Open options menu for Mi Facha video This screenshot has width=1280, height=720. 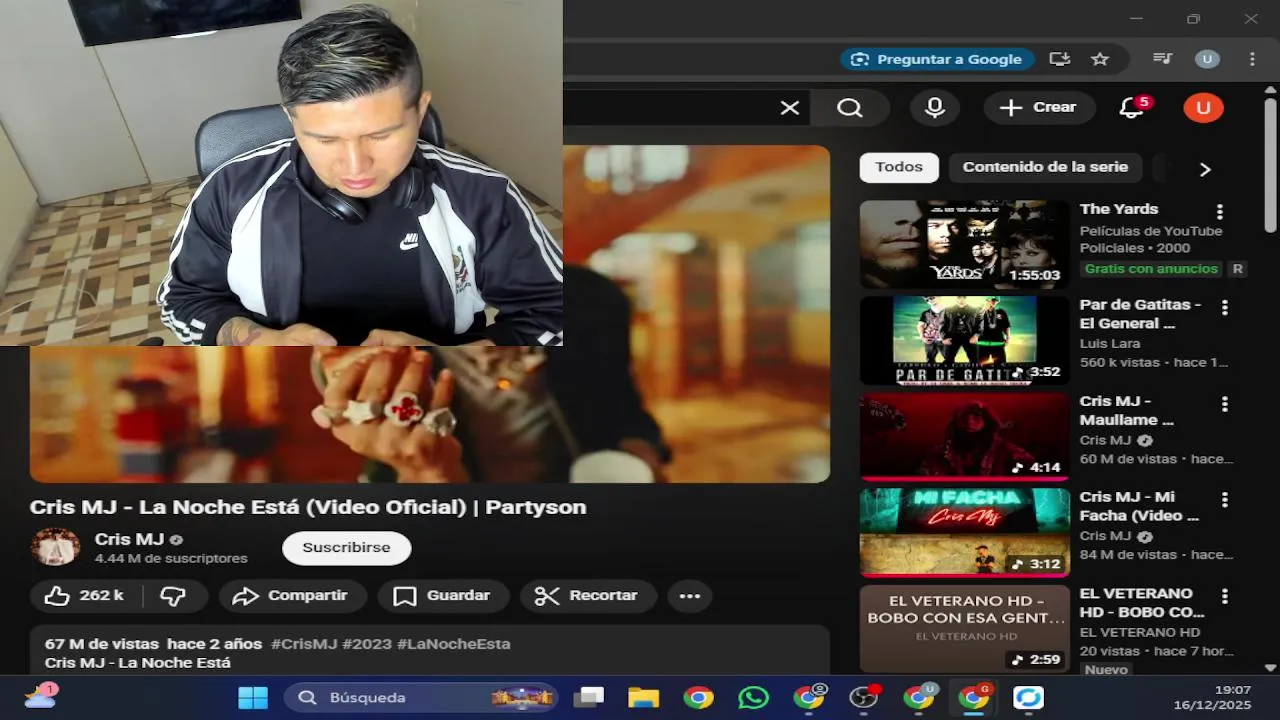(x=1224, y=500)
